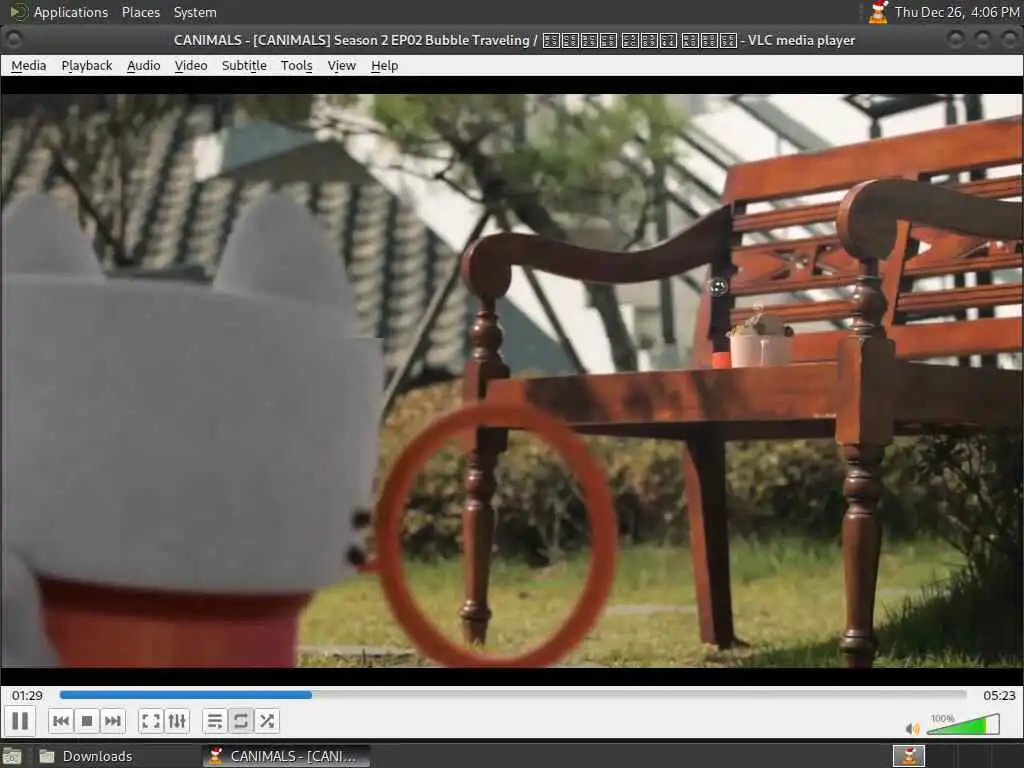Open extended settings equalizer icon
This screenshot has width=1024, height=768.
(x=177, y=721)
